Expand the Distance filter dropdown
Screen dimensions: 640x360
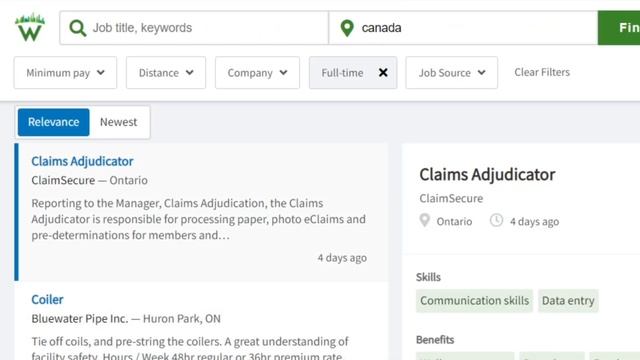(x=166, y=73)
